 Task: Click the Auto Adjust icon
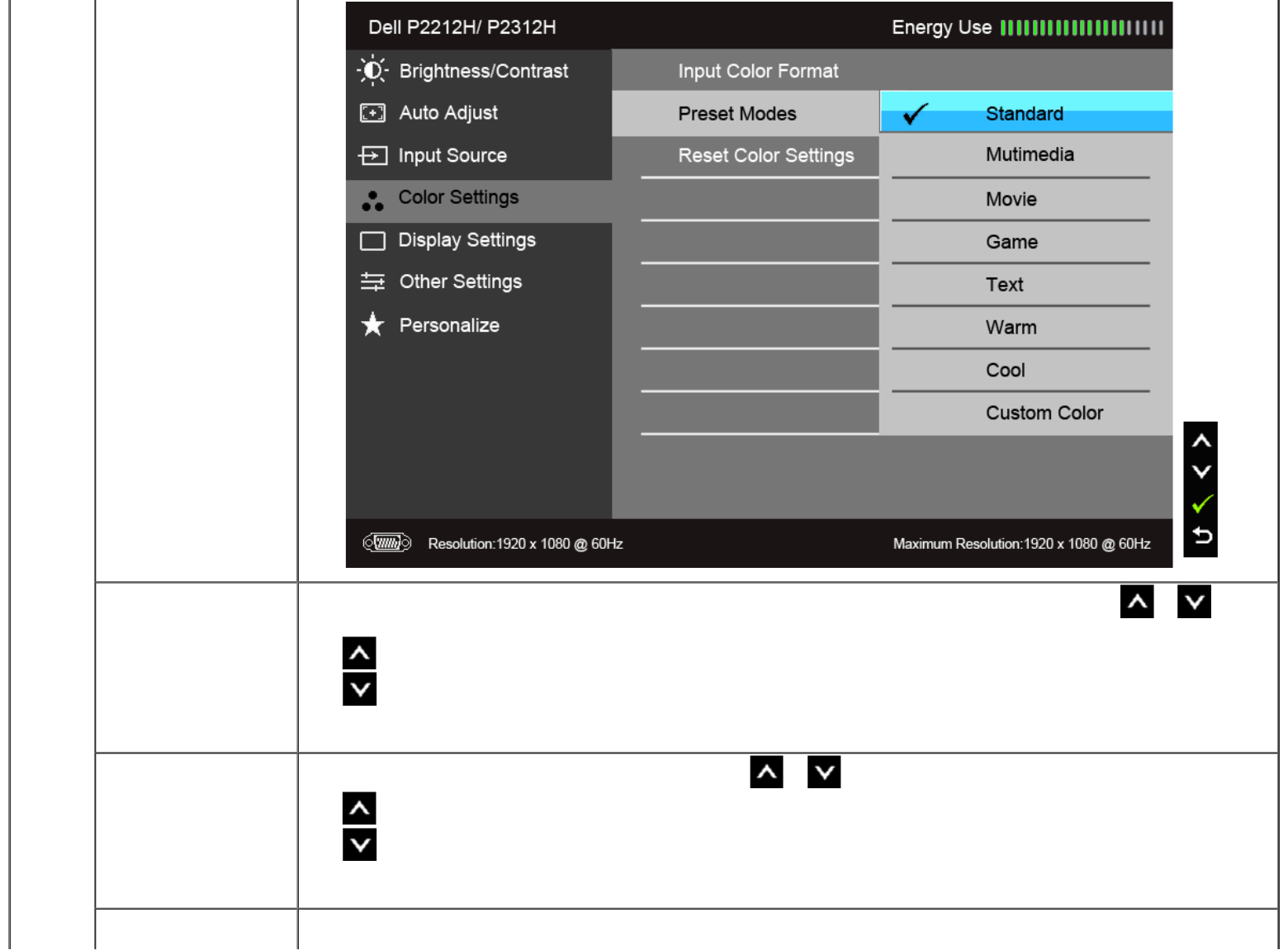tap(372, 113)
